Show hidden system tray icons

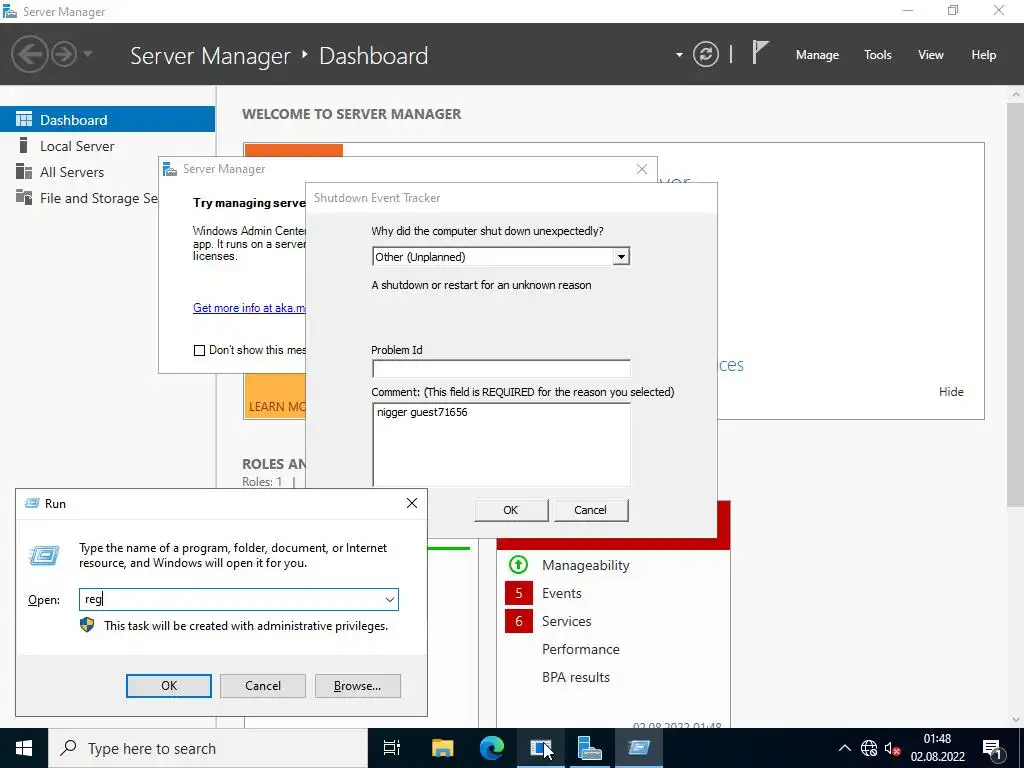pos(844,748)
